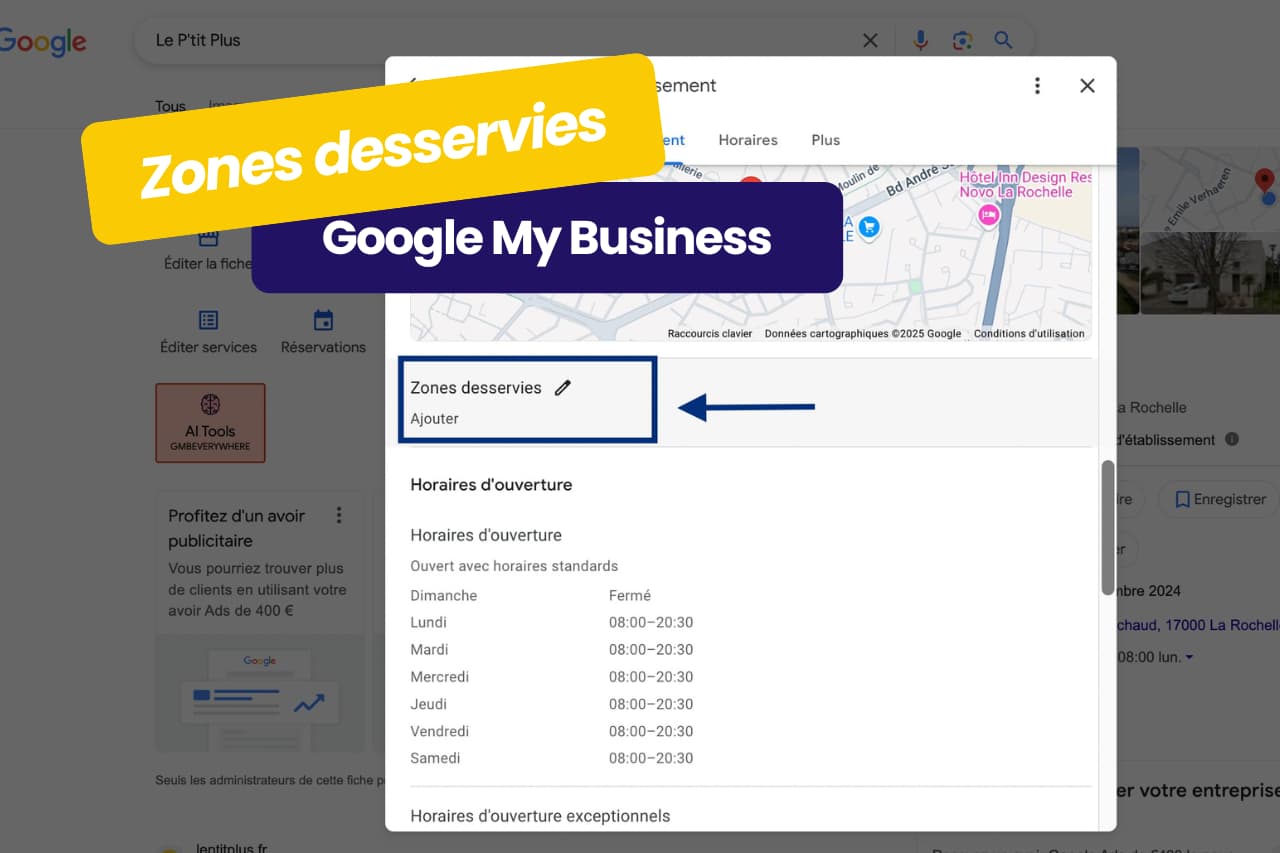The image size is (1280, 853).
Task: Open the street map thumbnail with red pin
Action: tap(1210, 190)
